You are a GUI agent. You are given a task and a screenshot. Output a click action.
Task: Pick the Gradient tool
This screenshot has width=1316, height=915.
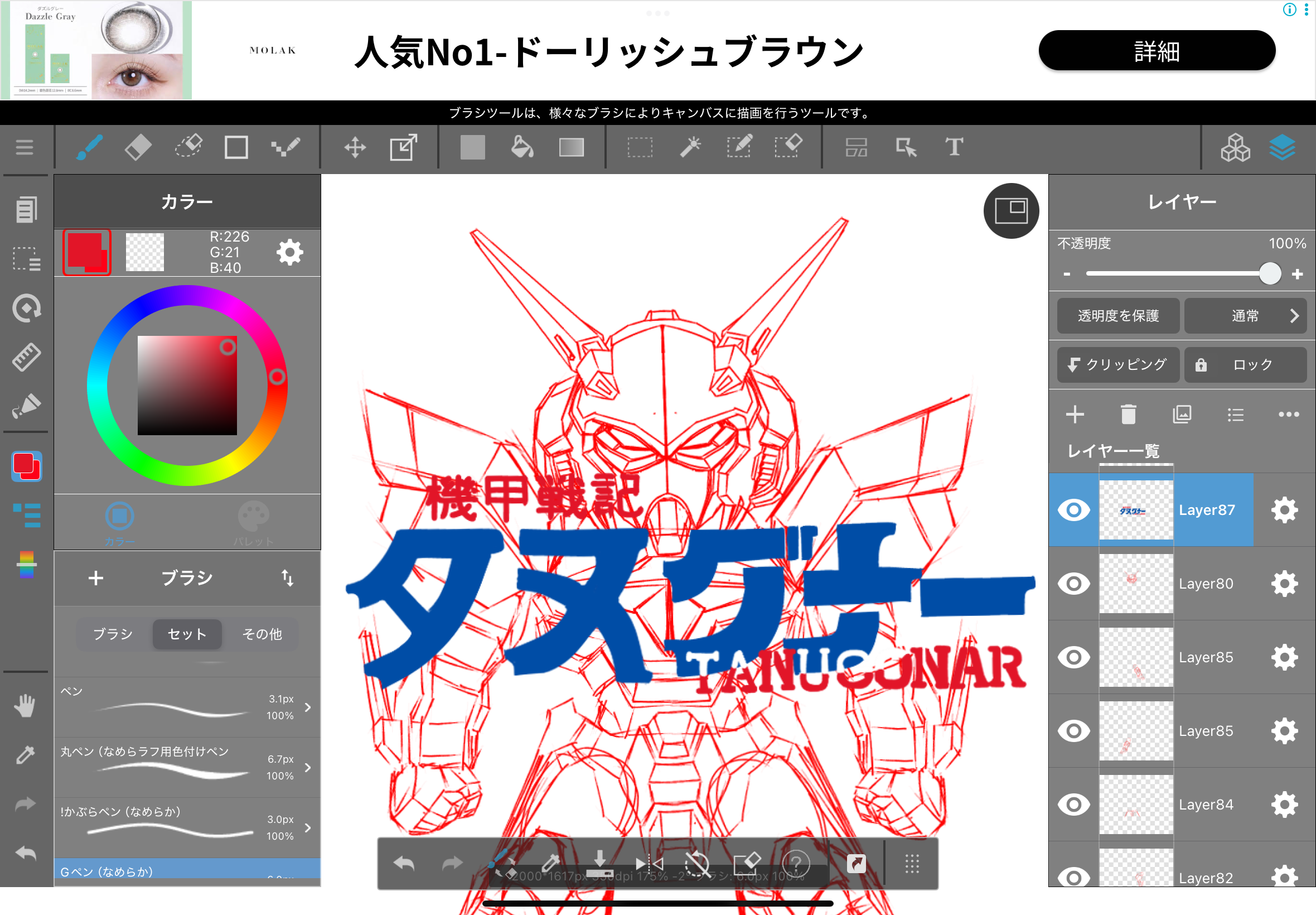(571, 147)
